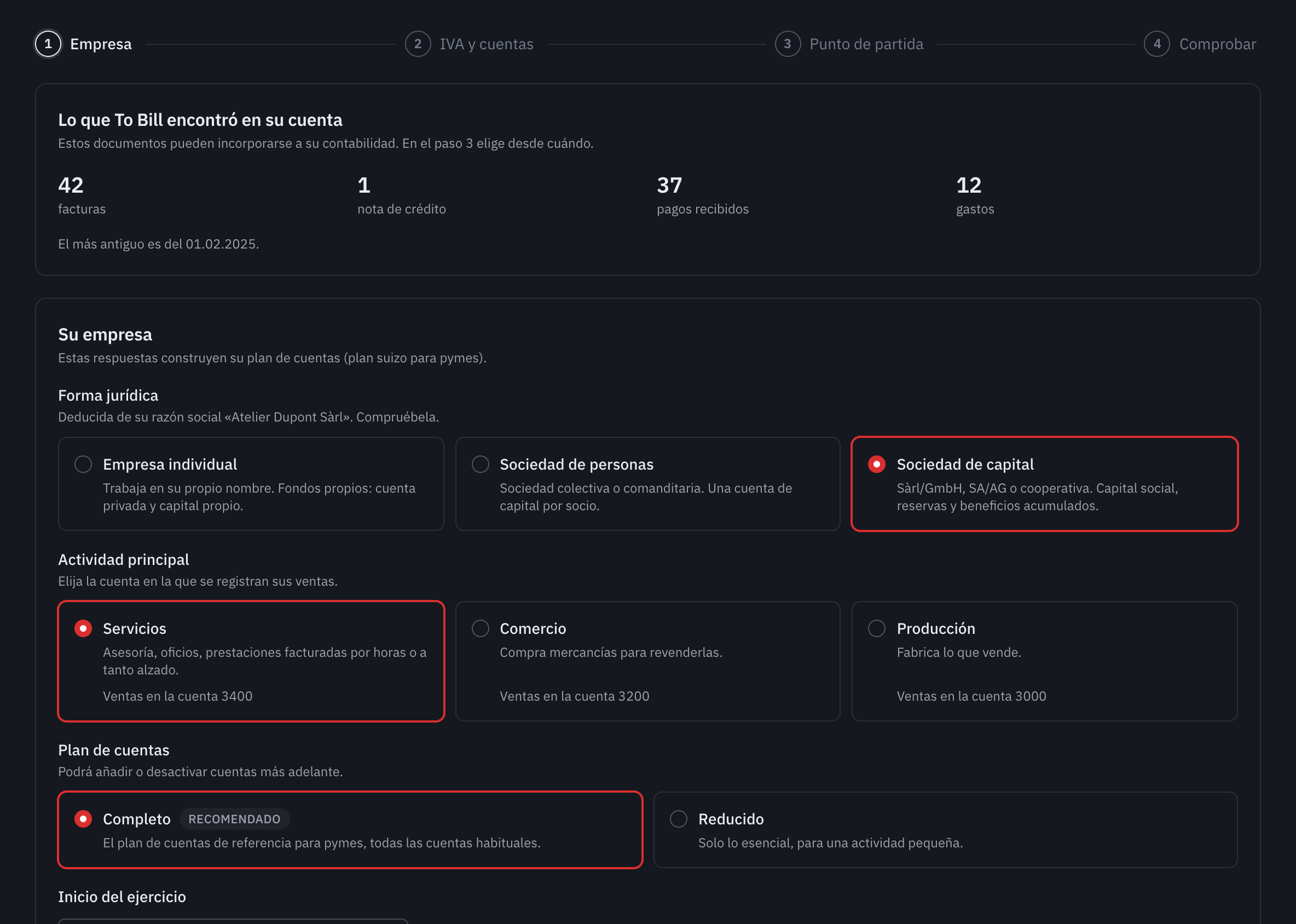The height and width of the screenshot is (924, 1296).
Task: Choose Servicios as main activity
Action: [251, 661]
